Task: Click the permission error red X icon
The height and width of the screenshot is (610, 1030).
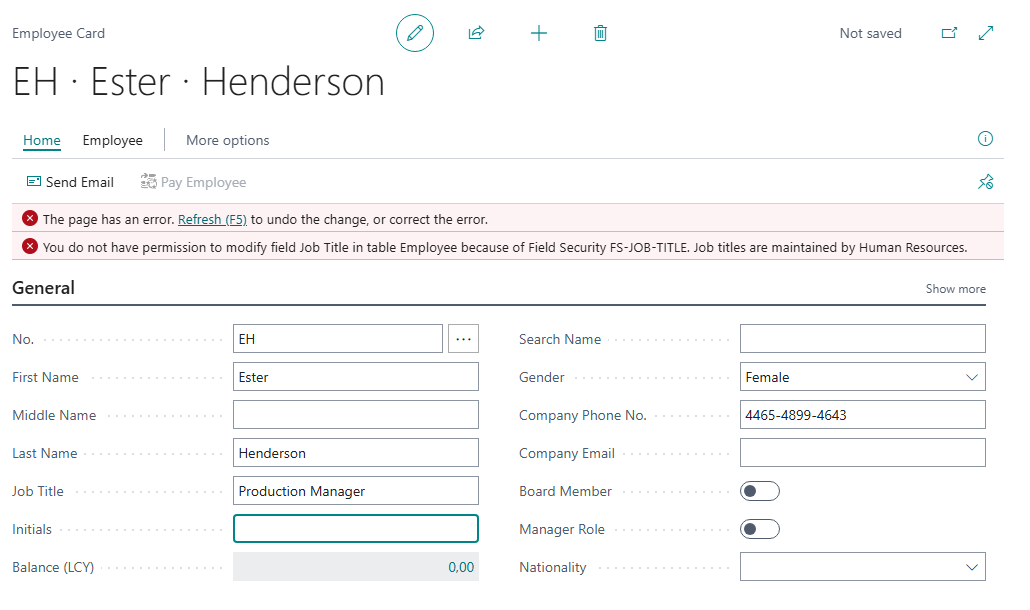Action: pos(30,246)
